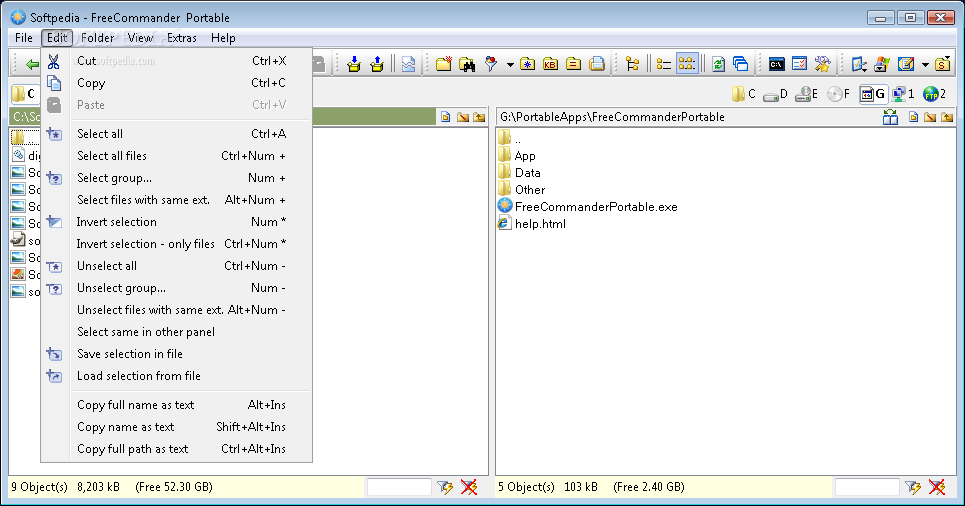The image size is (965, 506).
Task: Open the Folder menu
Action: [97, 38]
